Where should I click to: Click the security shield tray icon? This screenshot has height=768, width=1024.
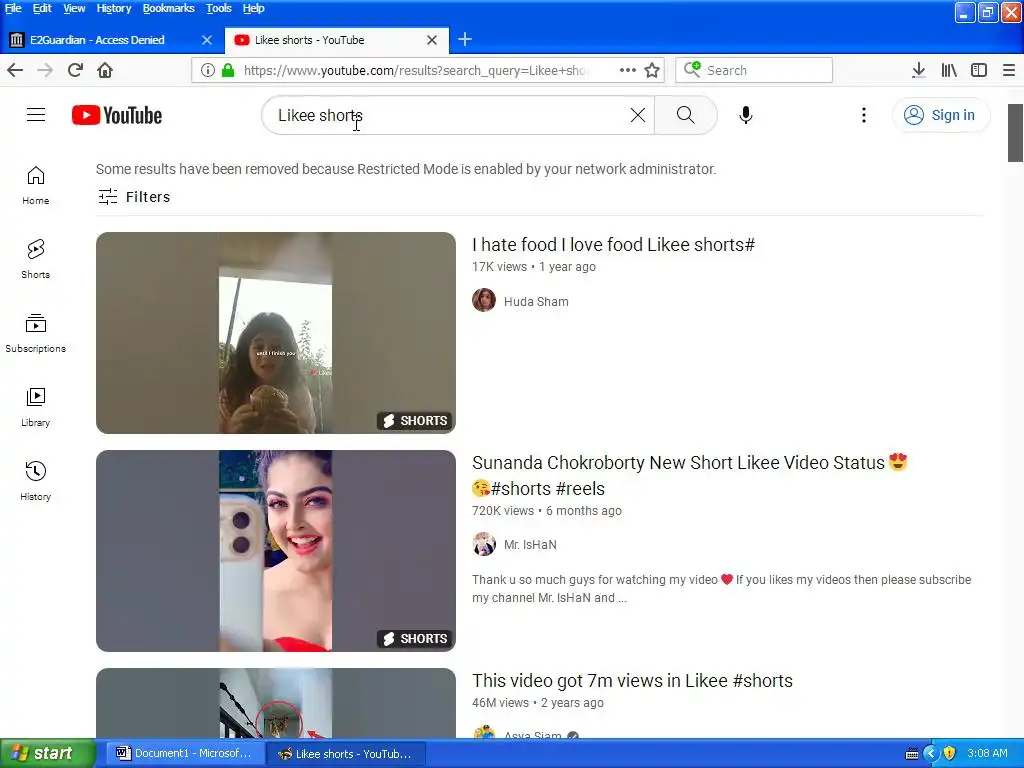tap(949, 754)
